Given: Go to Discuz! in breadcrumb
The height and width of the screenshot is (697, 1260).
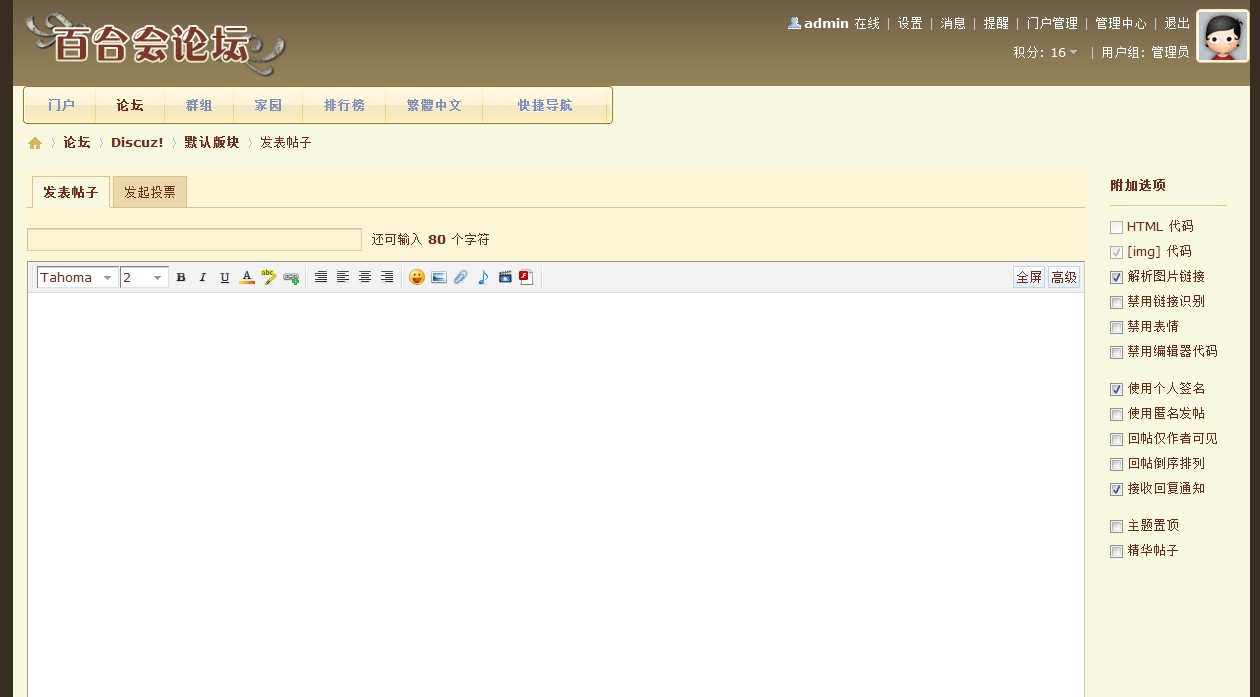Looking at the screenshot, I should click(137, 143).
